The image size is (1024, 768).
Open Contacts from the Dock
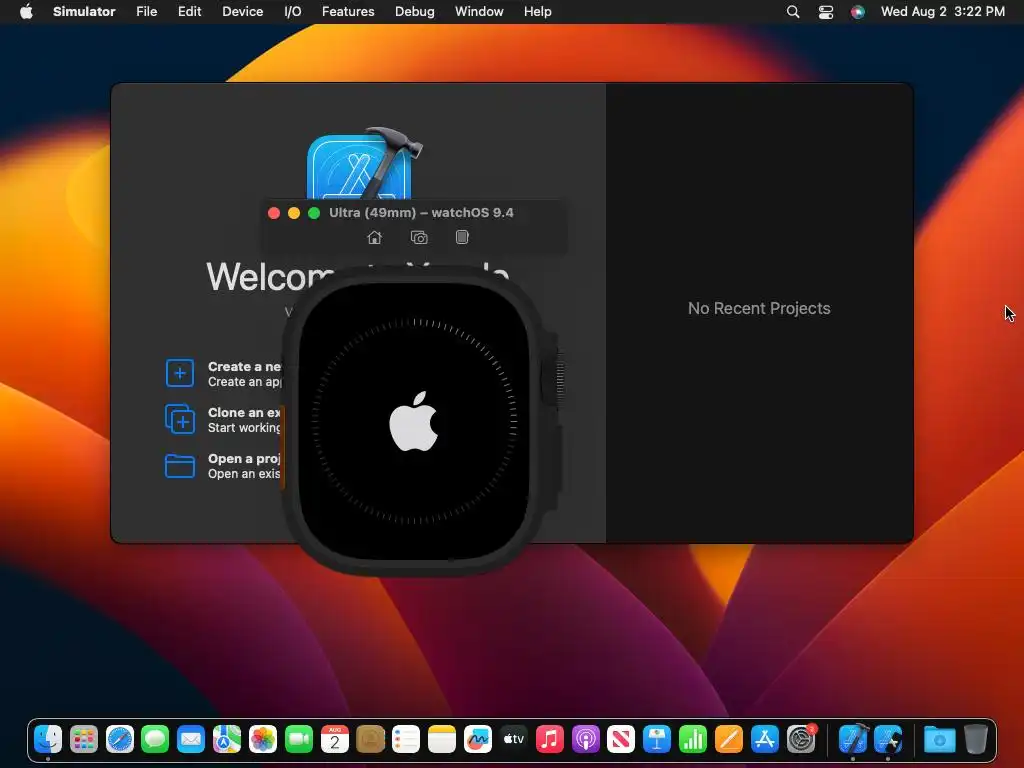coord(370,739)
